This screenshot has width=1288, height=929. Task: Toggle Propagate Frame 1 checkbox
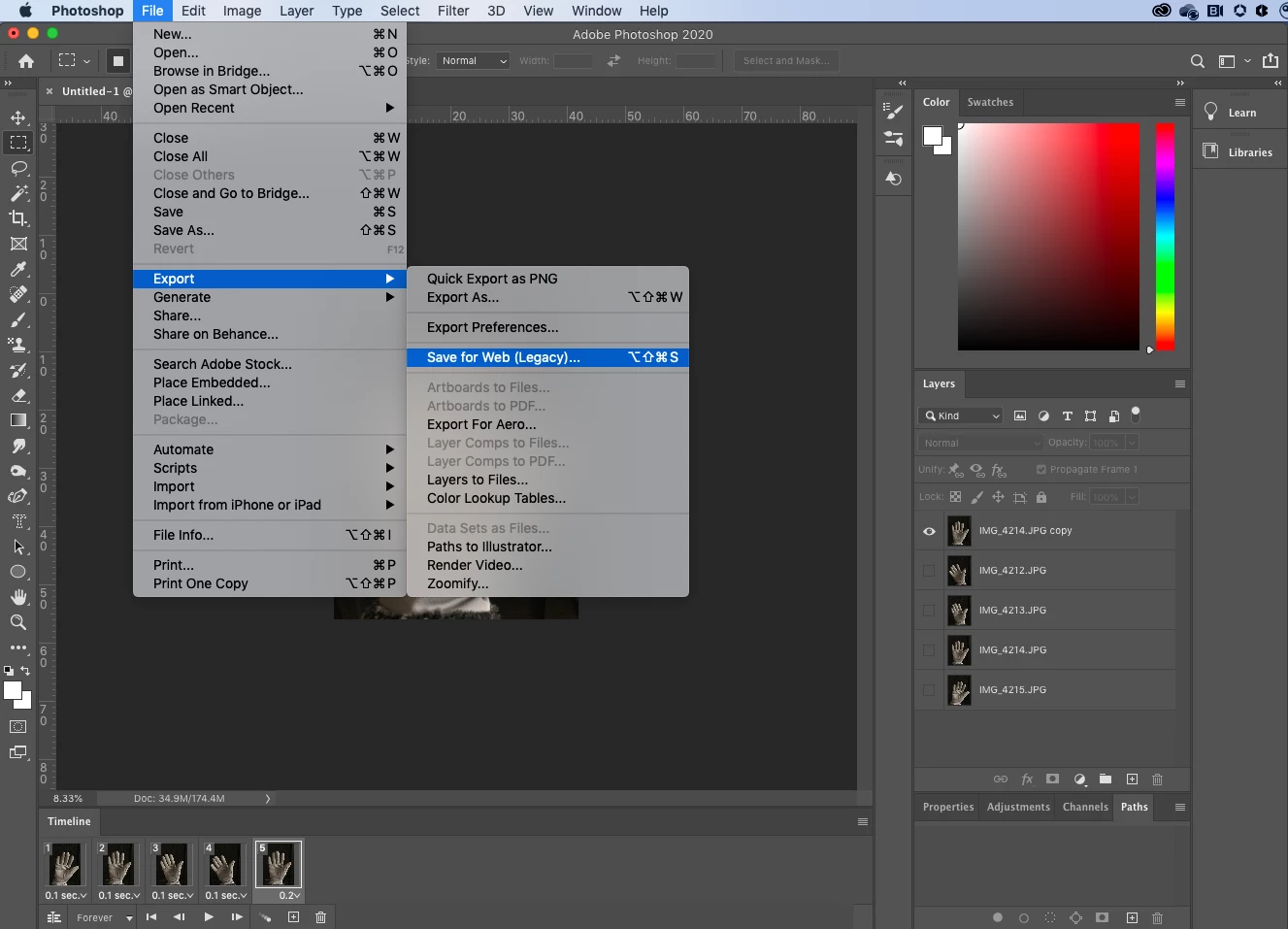pyautogui.click(x=1041, y=470)
